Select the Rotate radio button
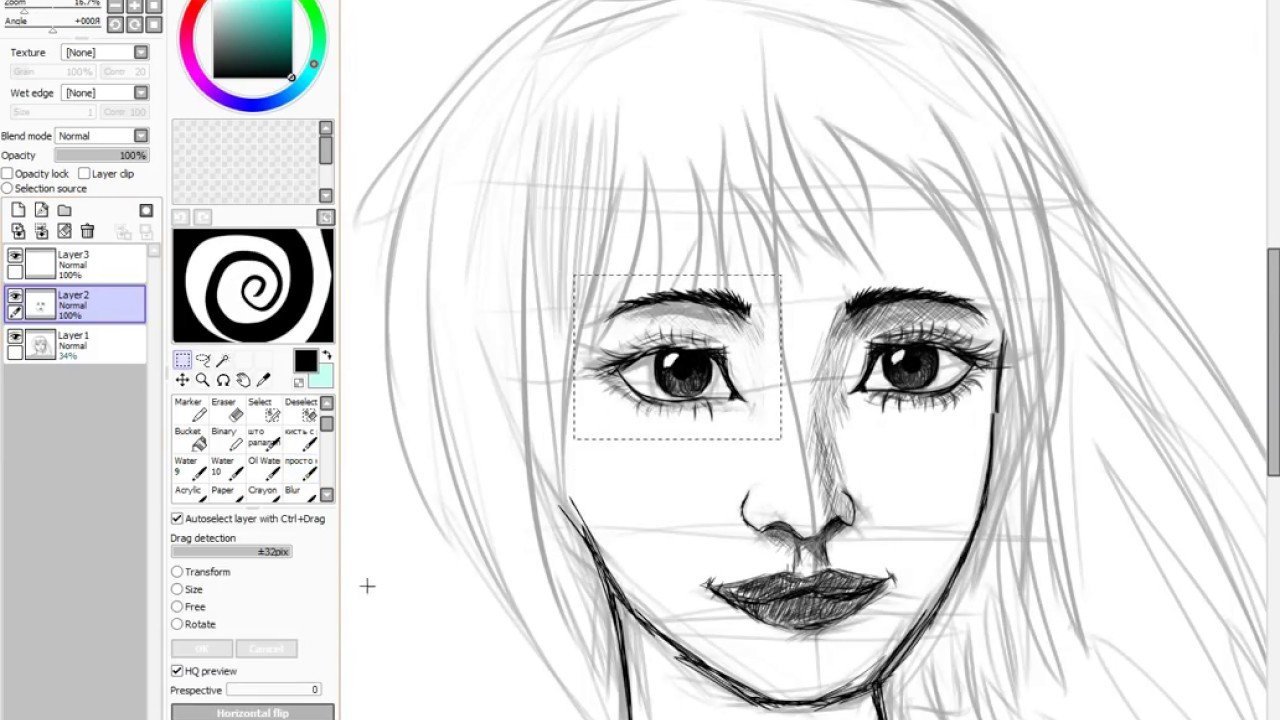 click(x=177, y=624)
